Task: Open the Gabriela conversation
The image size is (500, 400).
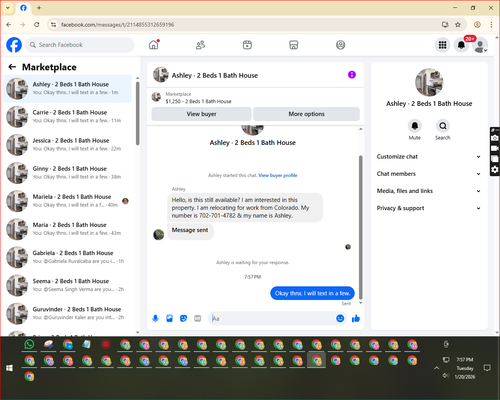Action: pos(68,257)
